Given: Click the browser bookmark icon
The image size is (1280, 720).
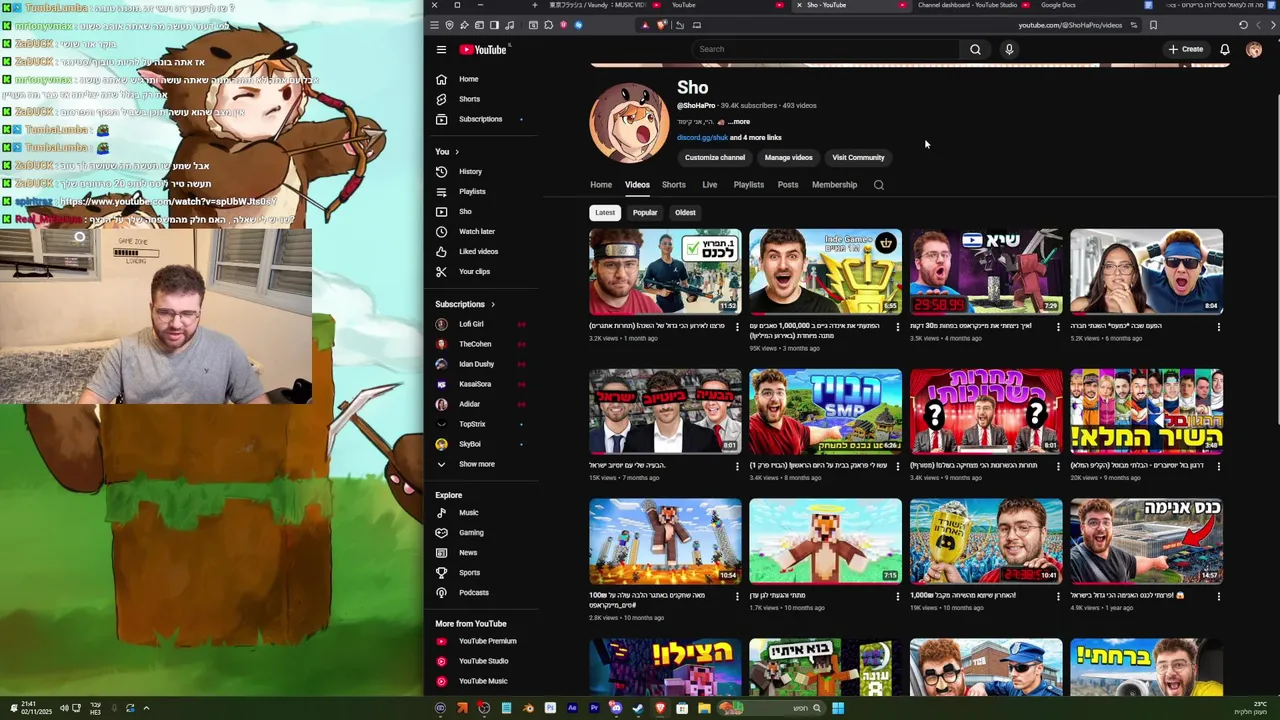Looking at the screenshot, I should pyautogui.click(x=1153, y=25).
